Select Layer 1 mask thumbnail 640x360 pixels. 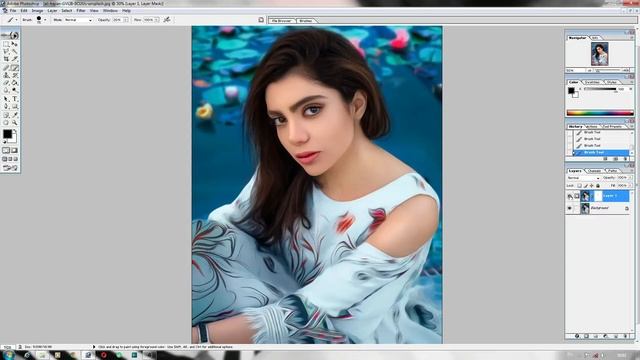coord(598,196)
